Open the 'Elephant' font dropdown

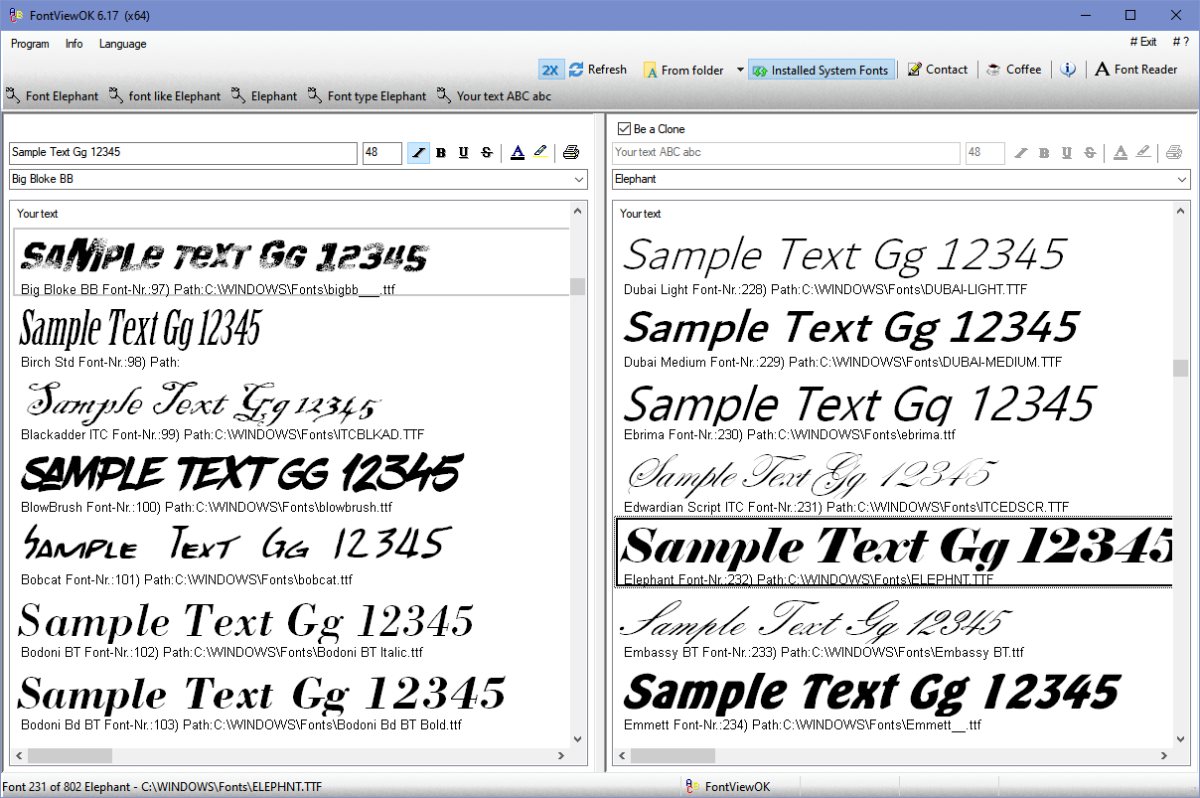coord(901,179)
